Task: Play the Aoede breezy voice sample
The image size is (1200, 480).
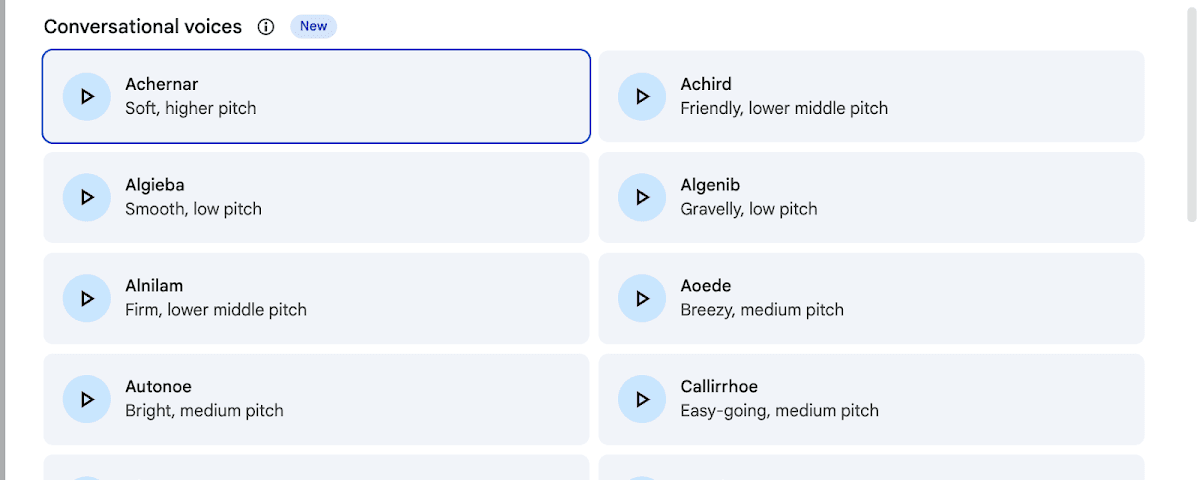Action: 642,299
